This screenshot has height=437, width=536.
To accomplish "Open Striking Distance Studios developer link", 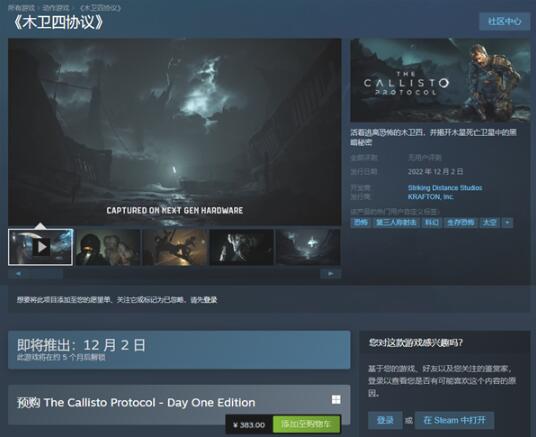I will (x=445, y=188).
